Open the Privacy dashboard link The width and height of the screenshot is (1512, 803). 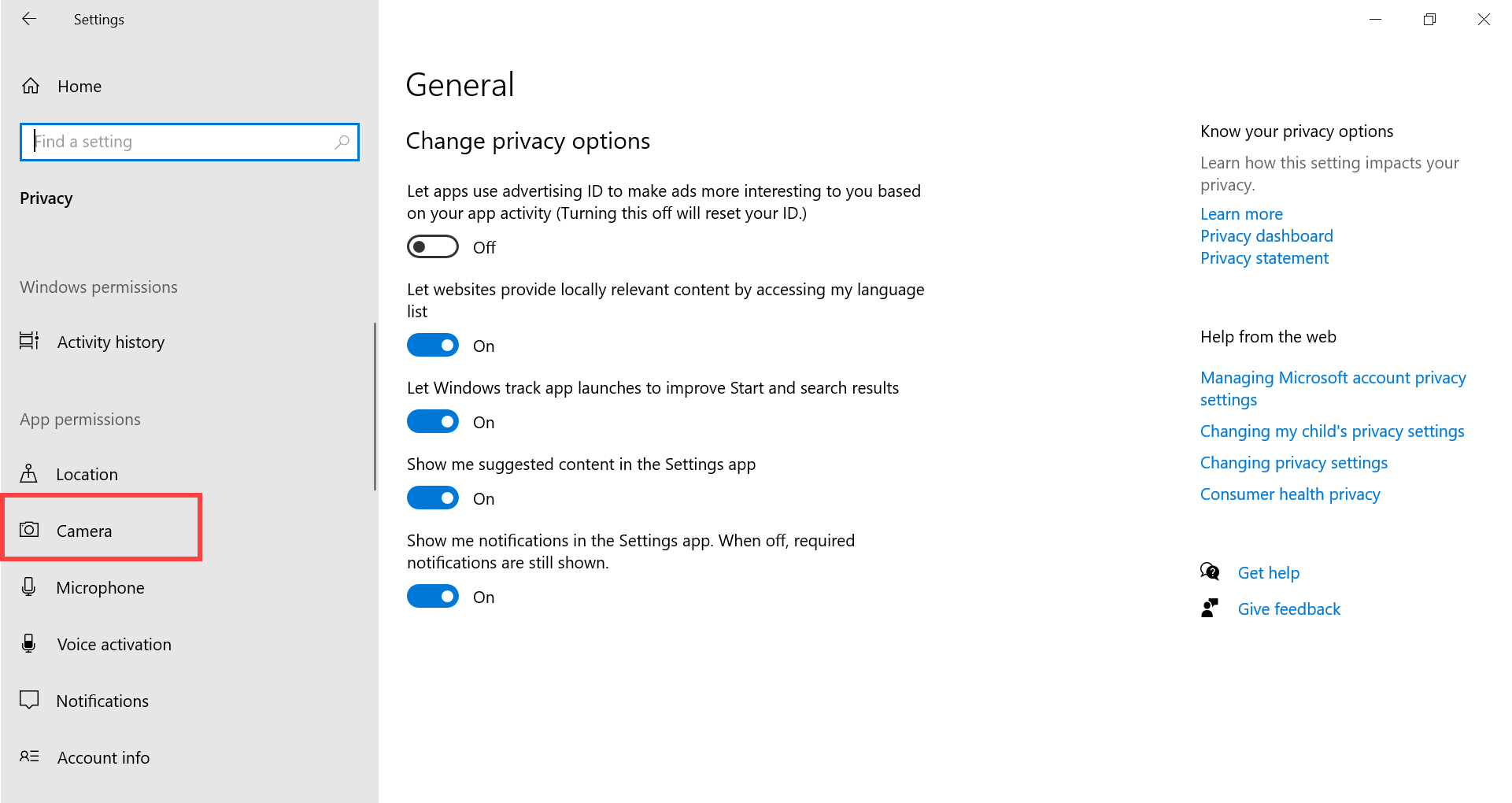click(x=1266, y=236)
